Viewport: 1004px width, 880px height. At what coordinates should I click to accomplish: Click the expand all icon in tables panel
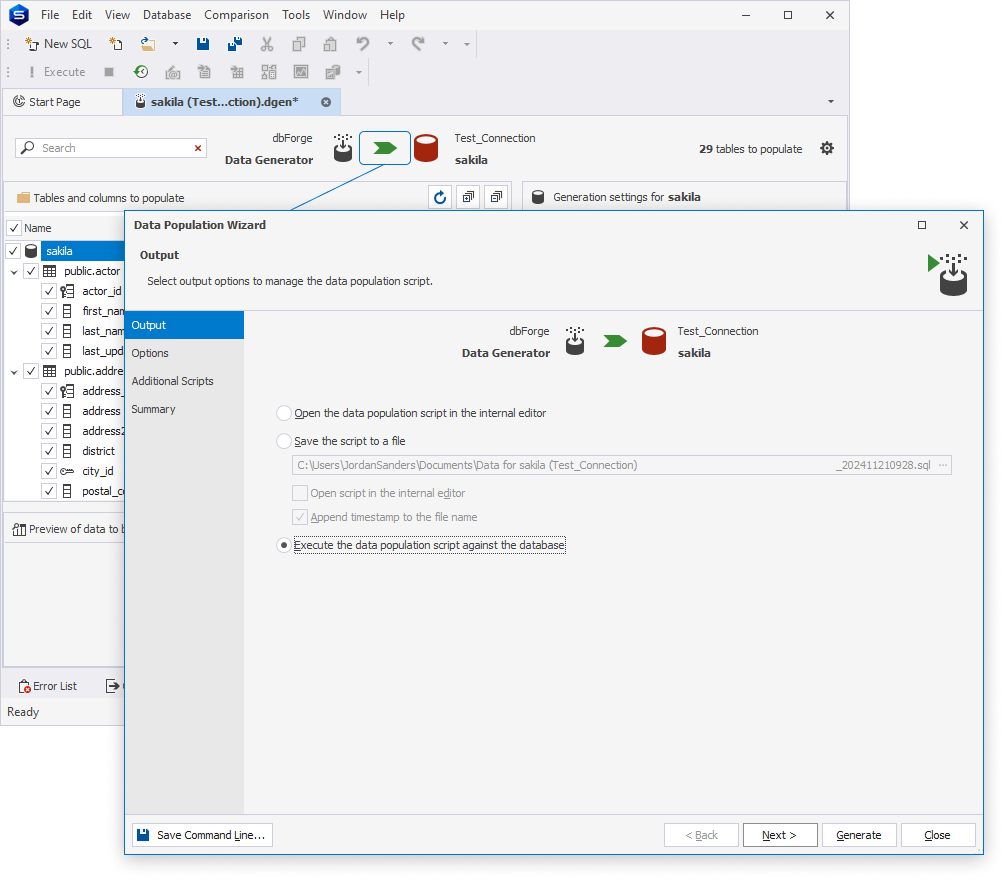tap(468, 197)
